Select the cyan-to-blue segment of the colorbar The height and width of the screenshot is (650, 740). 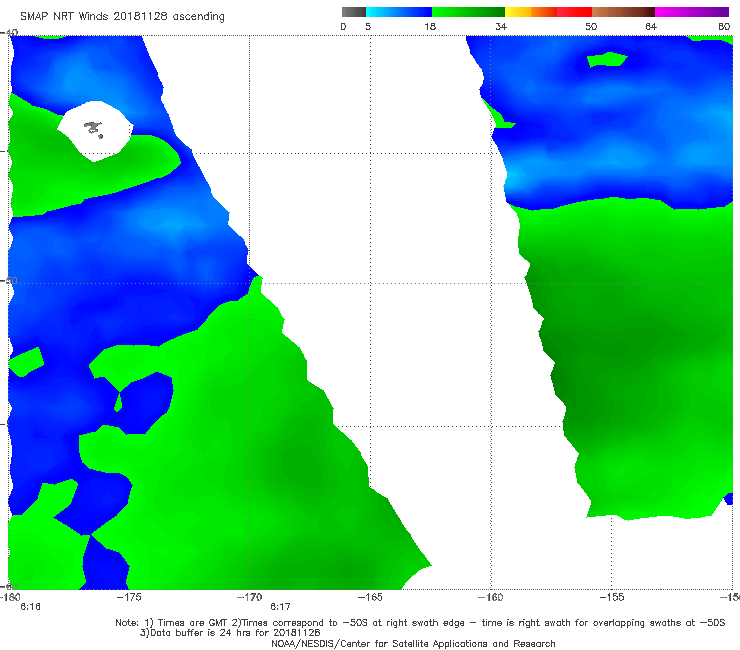click(399, 12)
